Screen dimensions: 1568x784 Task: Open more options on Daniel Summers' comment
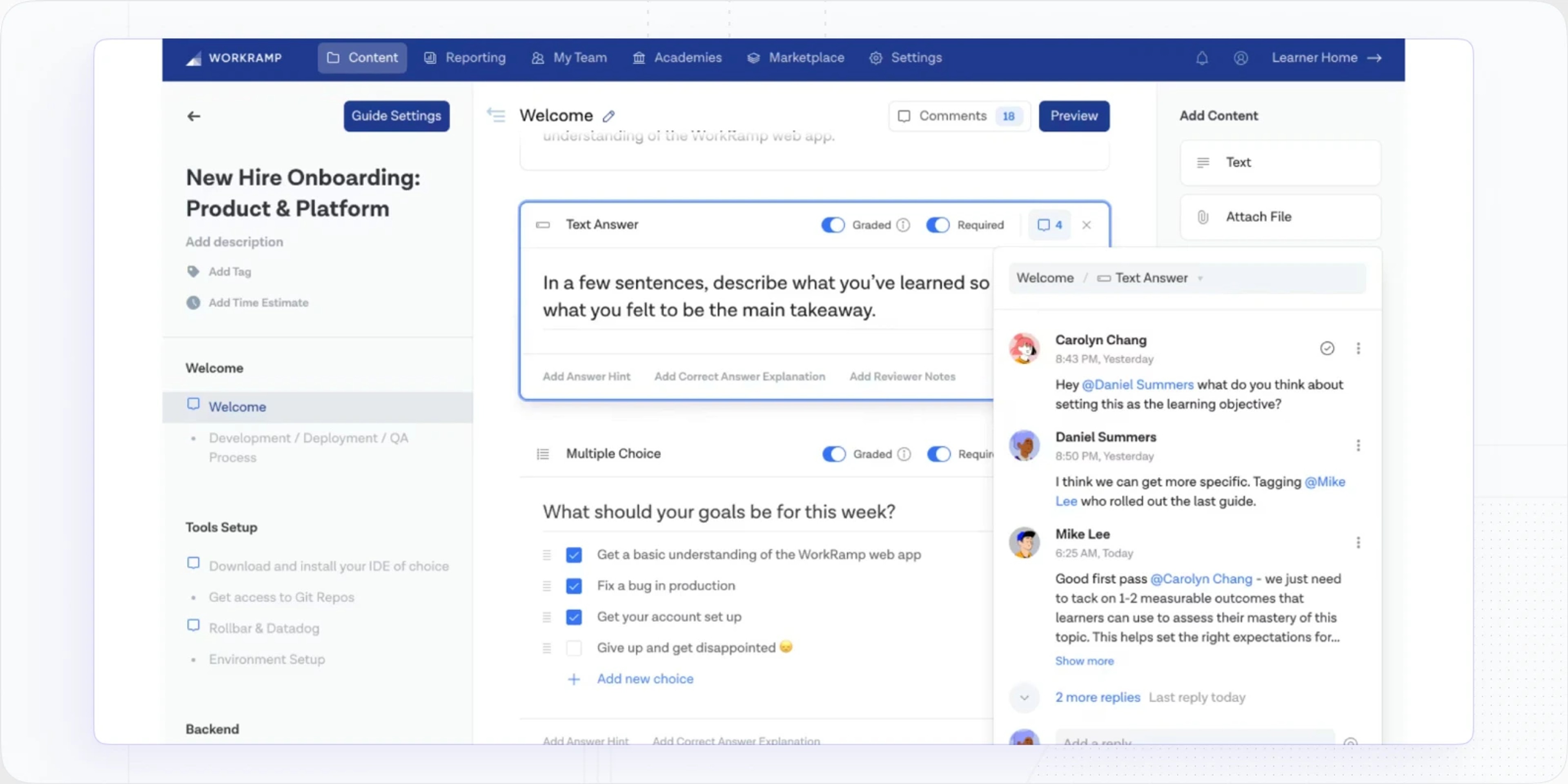[x=1358, y=445]
